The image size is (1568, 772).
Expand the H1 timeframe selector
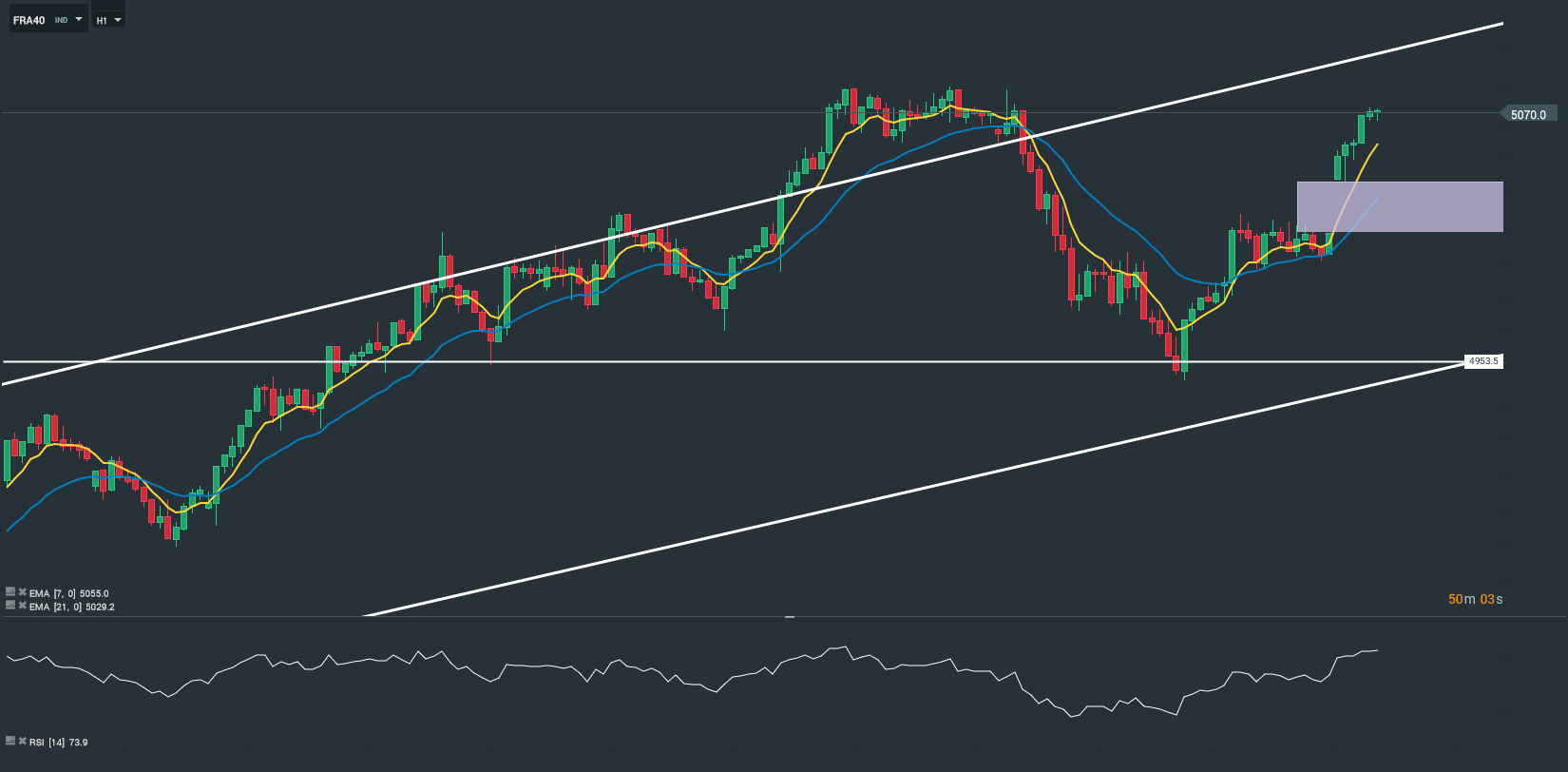pos(117,20)
